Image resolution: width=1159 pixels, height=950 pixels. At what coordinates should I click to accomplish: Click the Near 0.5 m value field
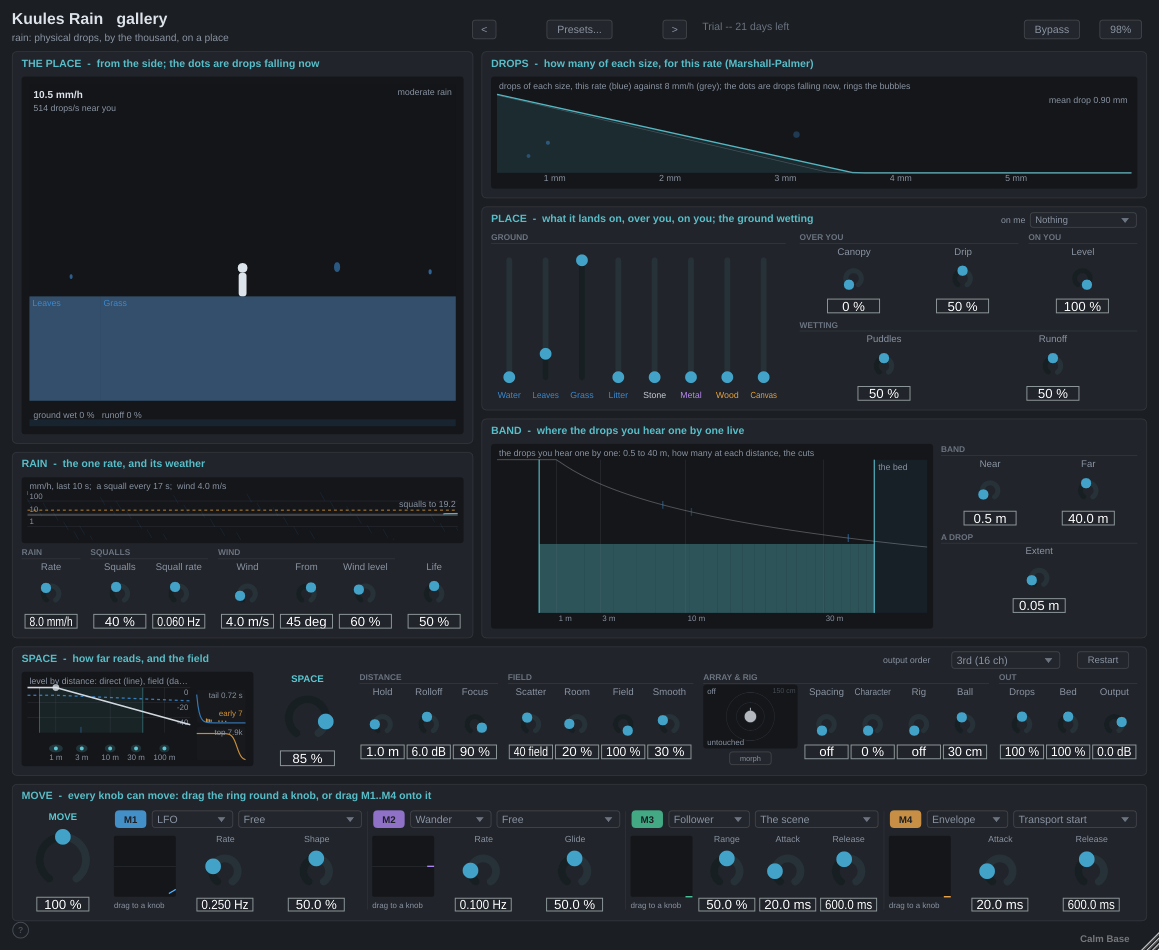tap(990, 519)
